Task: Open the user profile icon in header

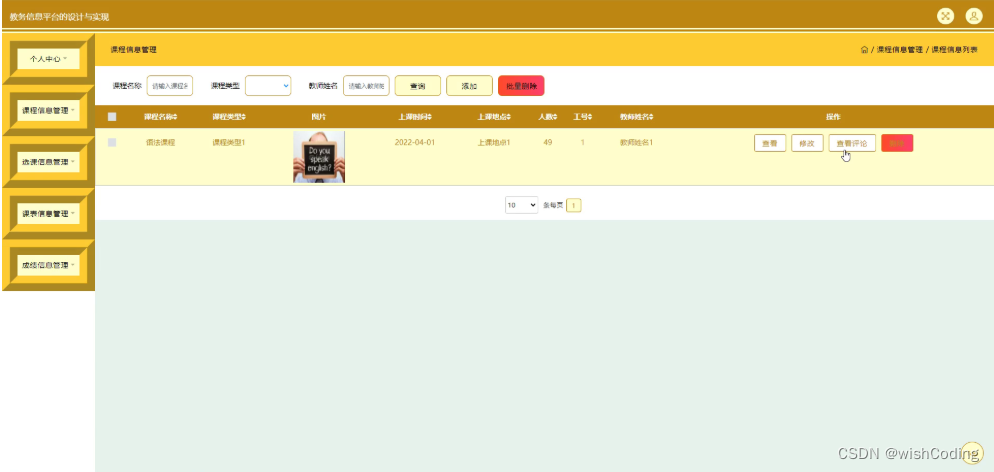Action: coord(974,16)
